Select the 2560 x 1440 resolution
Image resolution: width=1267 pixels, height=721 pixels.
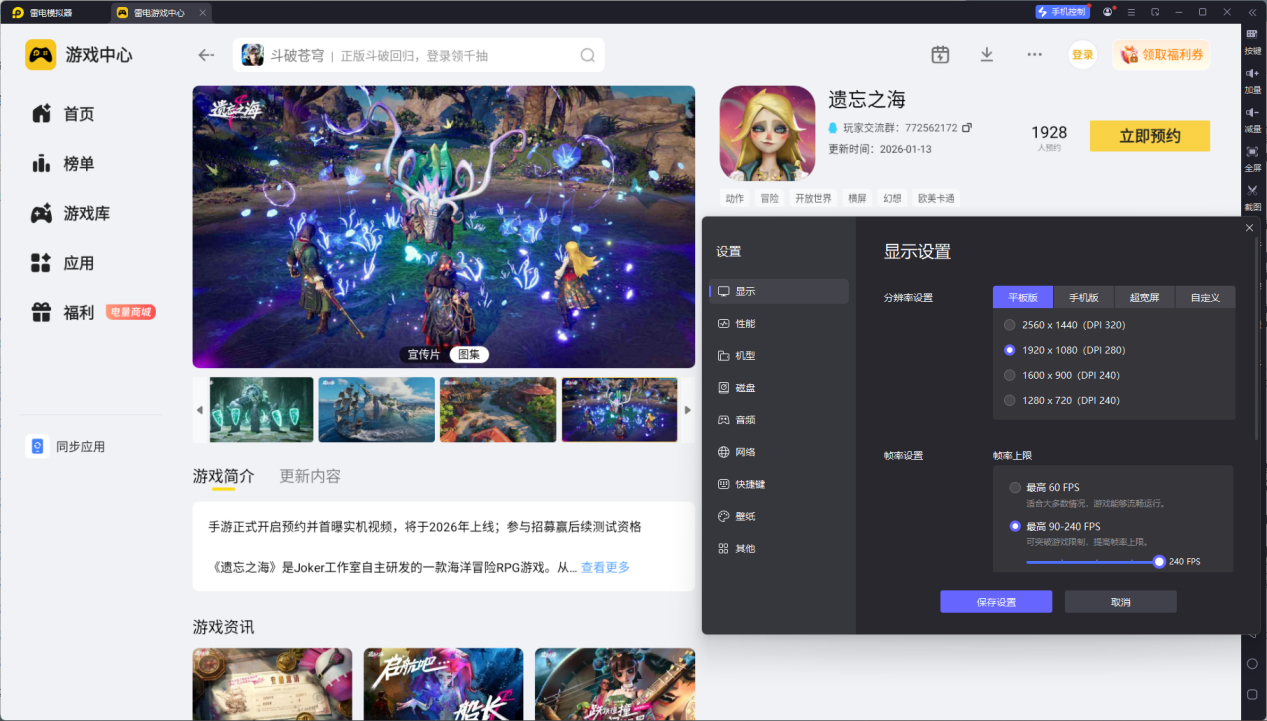coord(1064,325)
